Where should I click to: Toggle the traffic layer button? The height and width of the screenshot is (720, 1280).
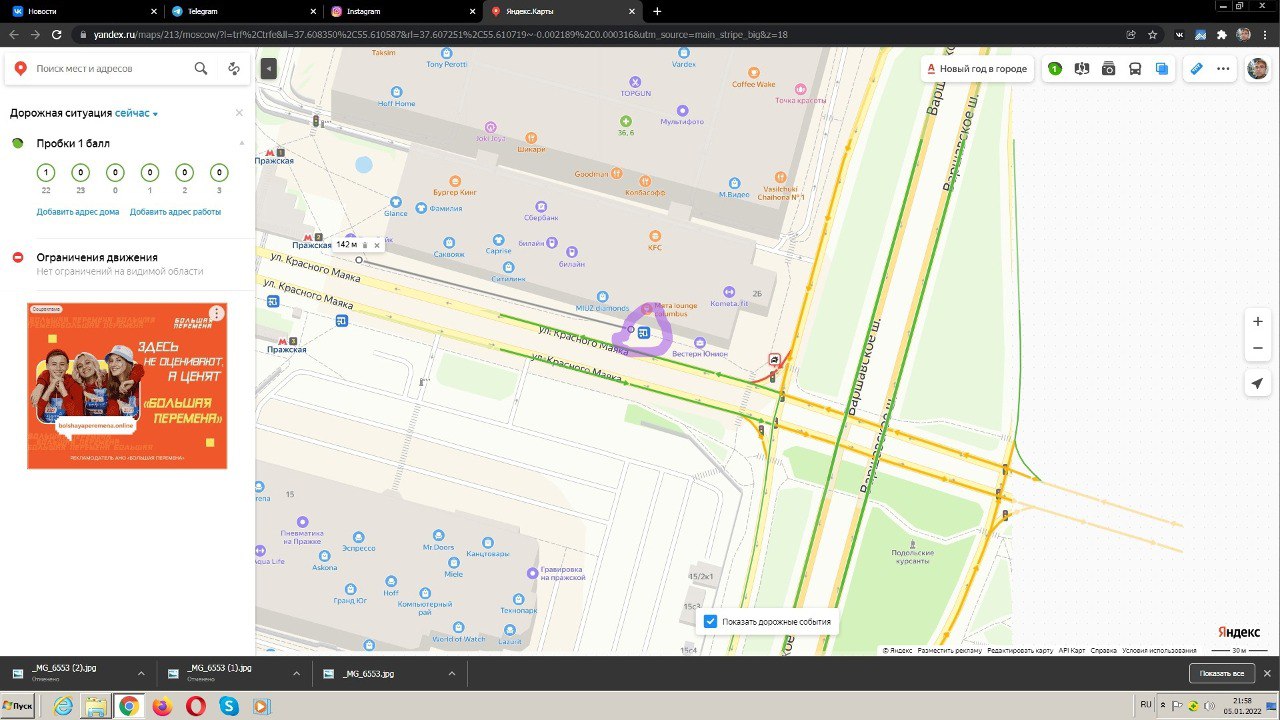pyautogui.click(x=1055, y=69)
